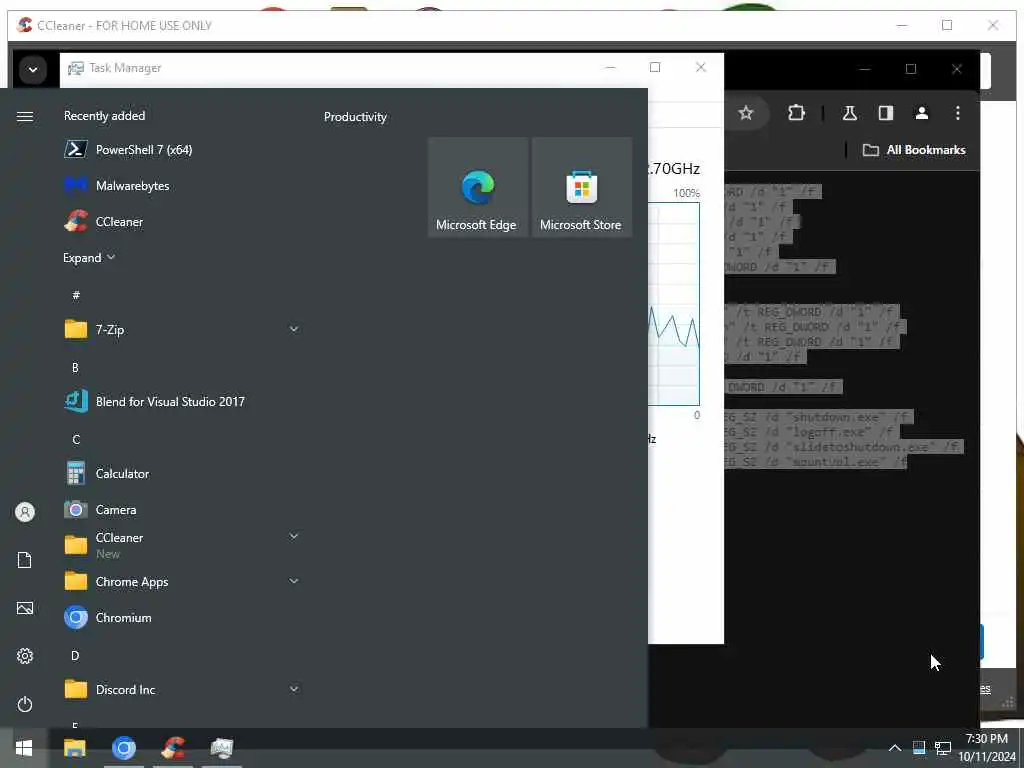Viewport: 1024px width, 768px height.
Task: Bookmark this page with the star icon
Action: tap(746, 113)
